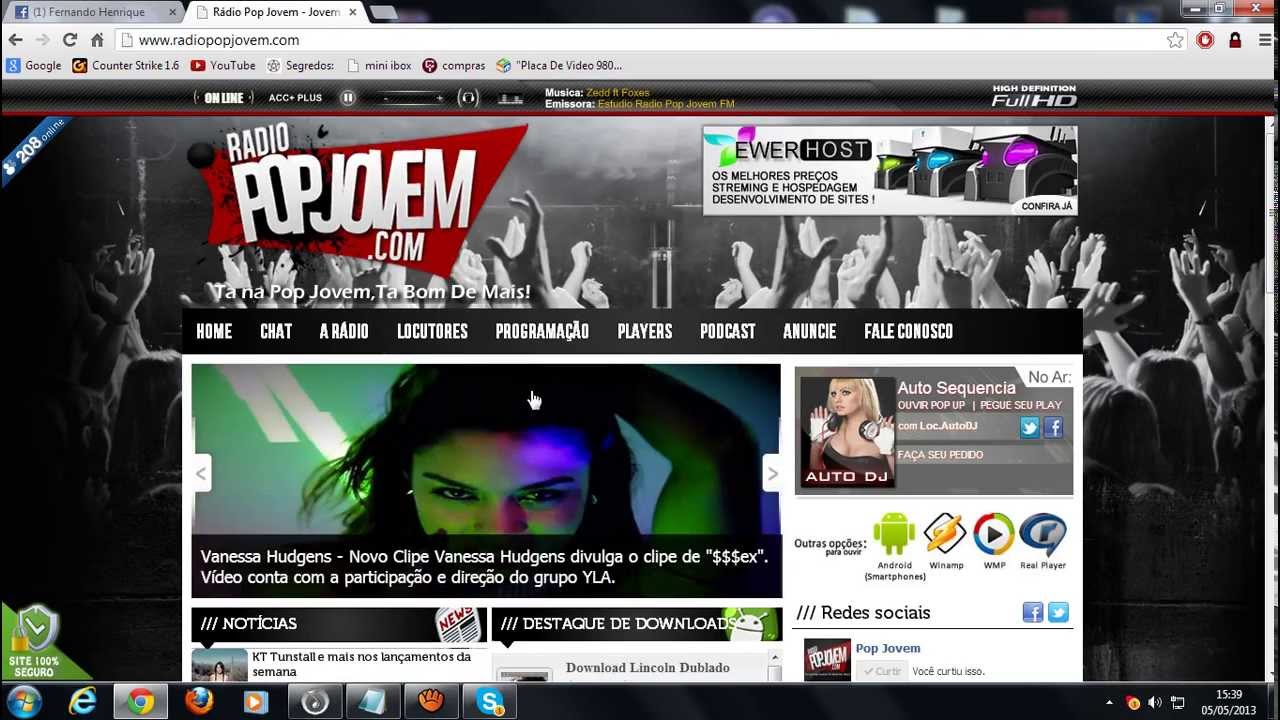Open the YouTube bookmark
The width and height of the screenshot is (1280, 720).
coord(223,66)
